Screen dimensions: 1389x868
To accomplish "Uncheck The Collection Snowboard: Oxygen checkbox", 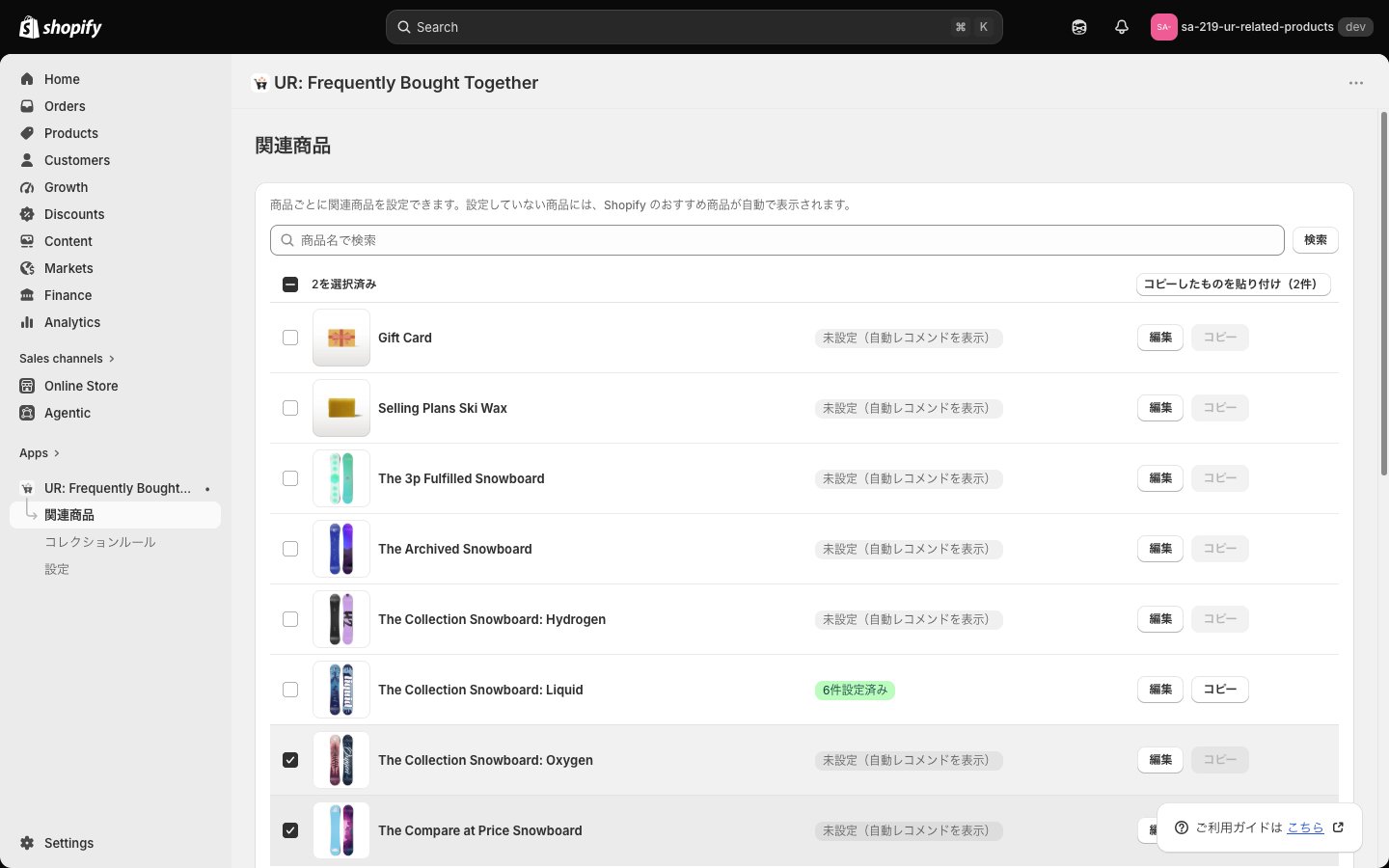I will pyautogui.click(x=290, y=760).
